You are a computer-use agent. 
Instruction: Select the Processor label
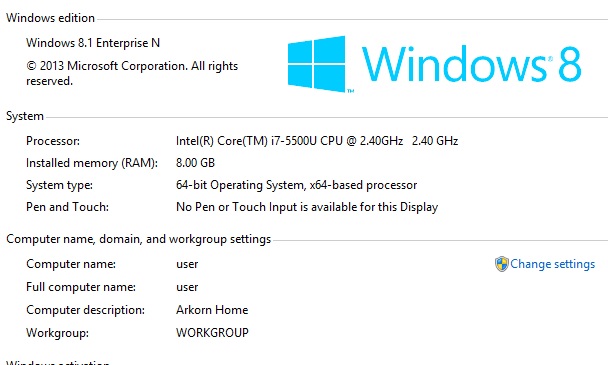click(x=53, y=141)
